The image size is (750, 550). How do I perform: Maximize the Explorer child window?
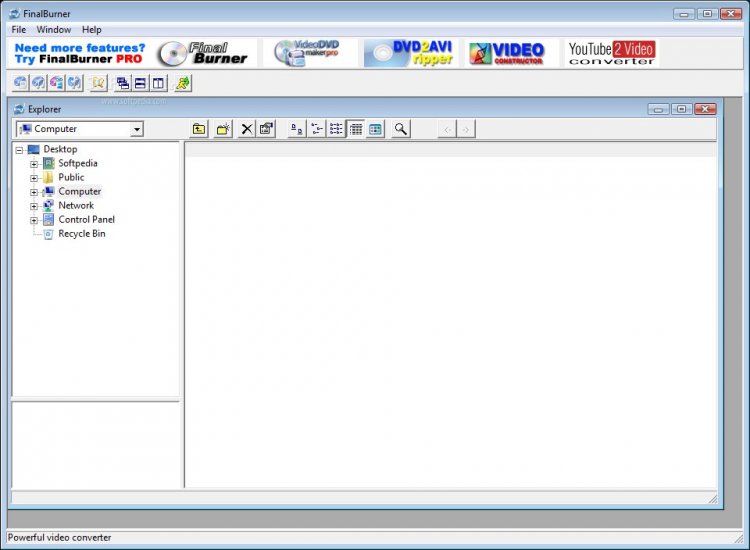682,110
